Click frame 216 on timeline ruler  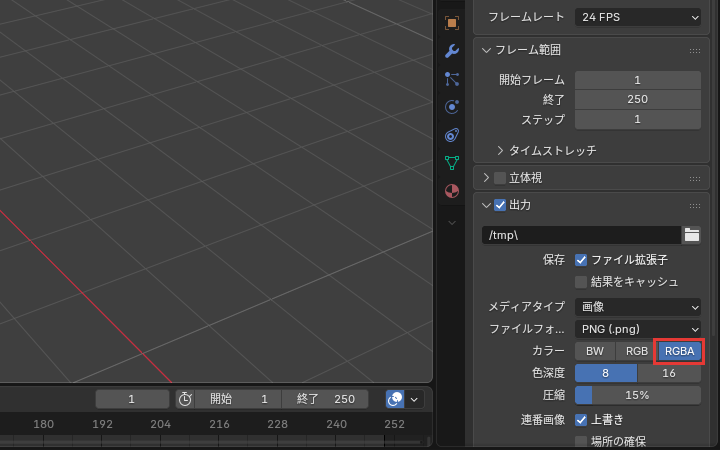(219, 424)
